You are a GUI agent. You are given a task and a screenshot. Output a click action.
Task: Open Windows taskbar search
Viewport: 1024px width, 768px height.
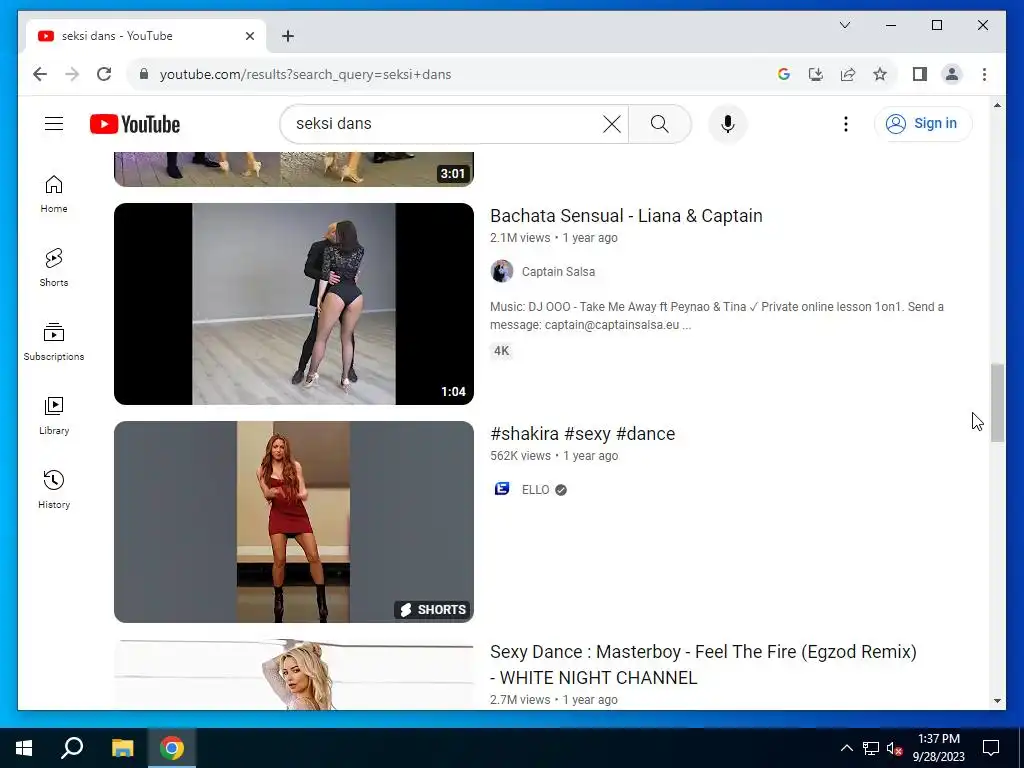[72, 748]
